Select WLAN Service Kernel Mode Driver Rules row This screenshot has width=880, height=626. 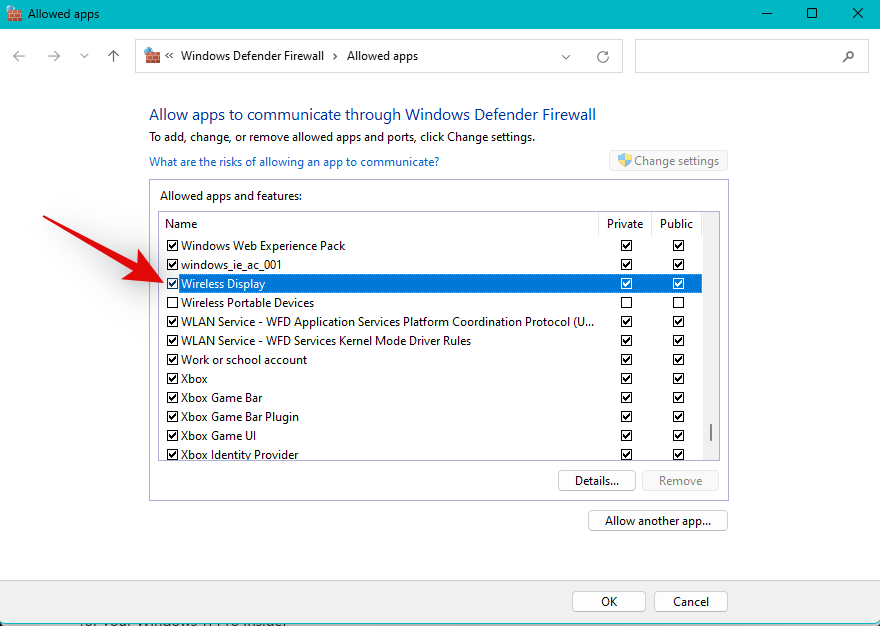[x=430, y=341]
